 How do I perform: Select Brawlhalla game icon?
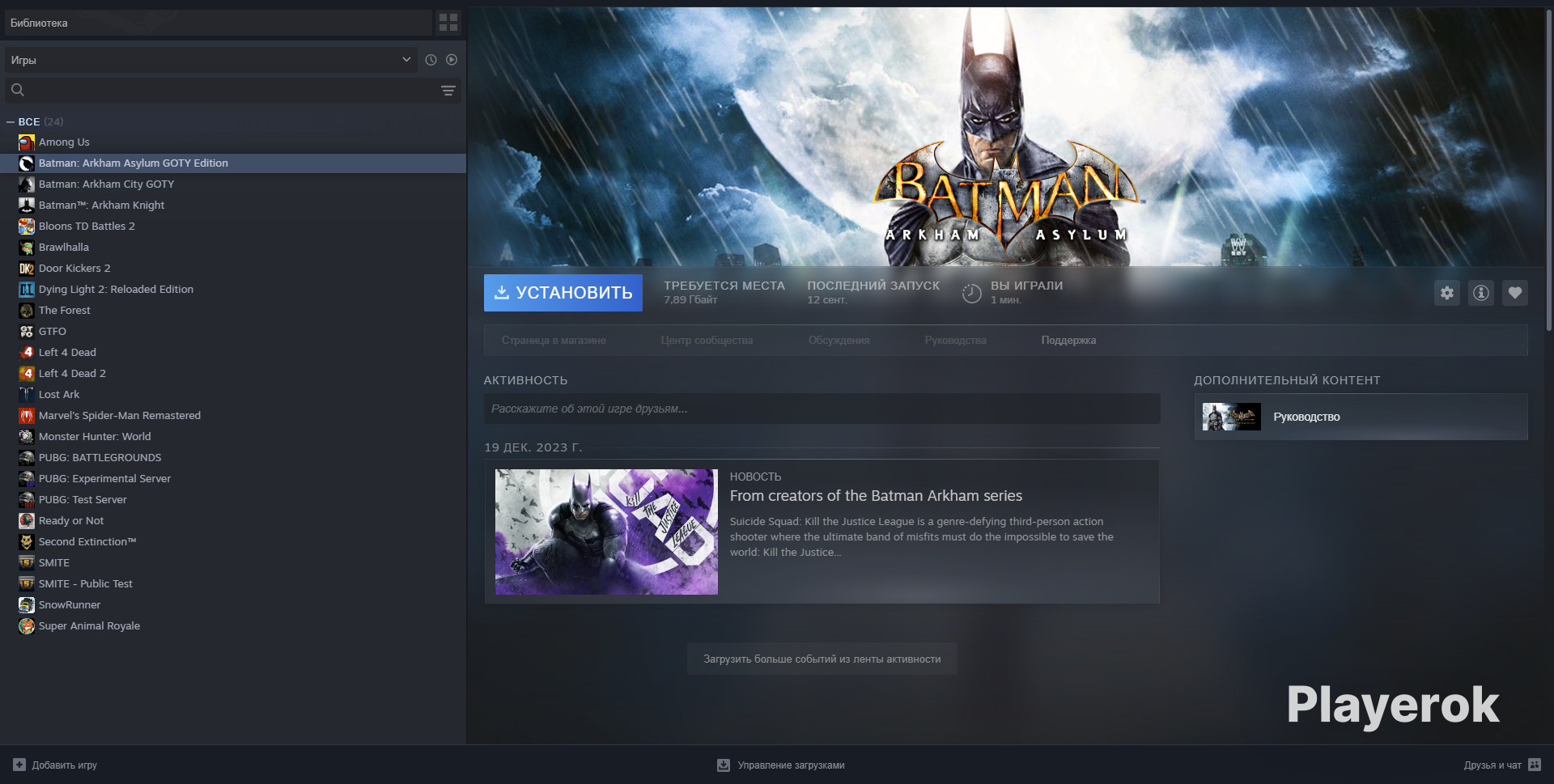tap(27, 248)
